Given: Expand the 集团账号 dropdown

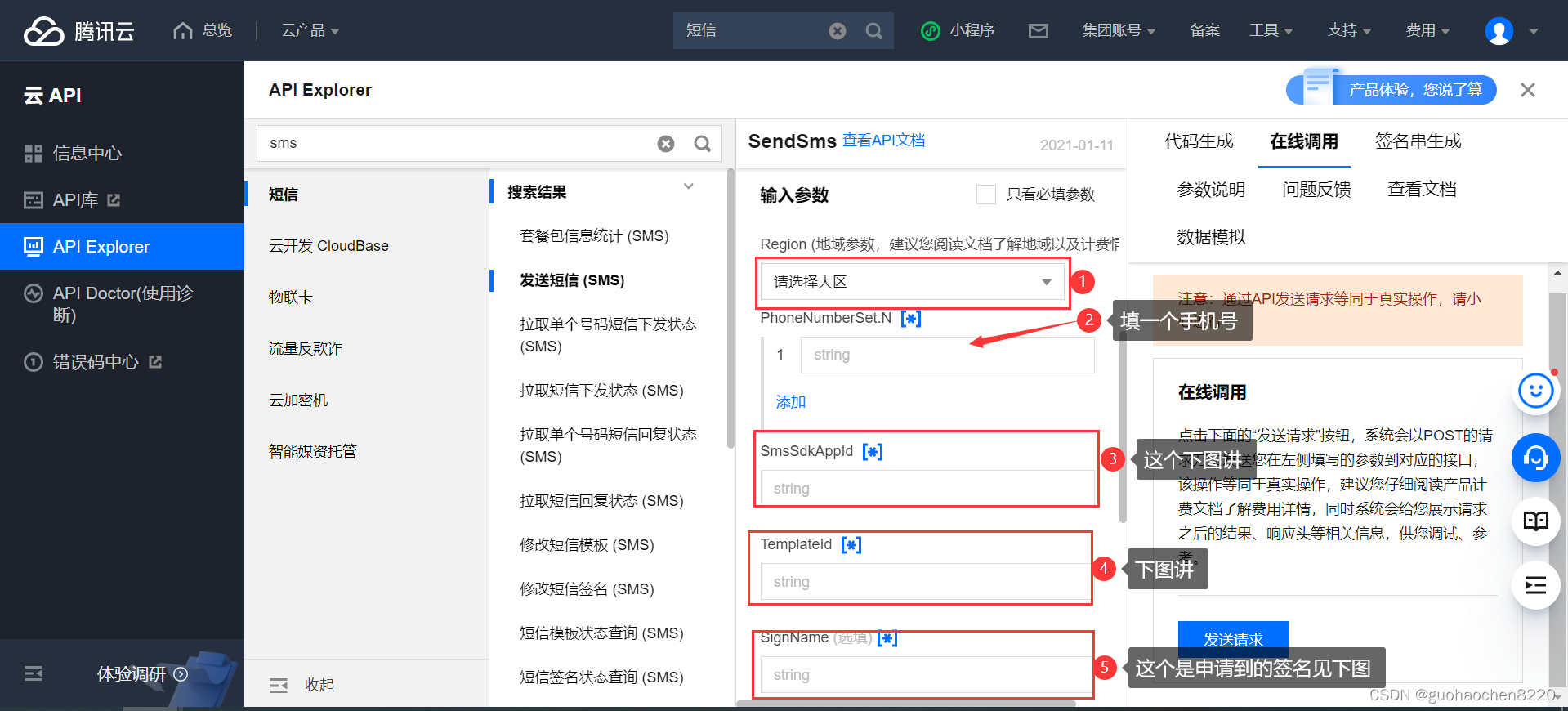Looking at the screenshot, I should [x=1119, y=31].
